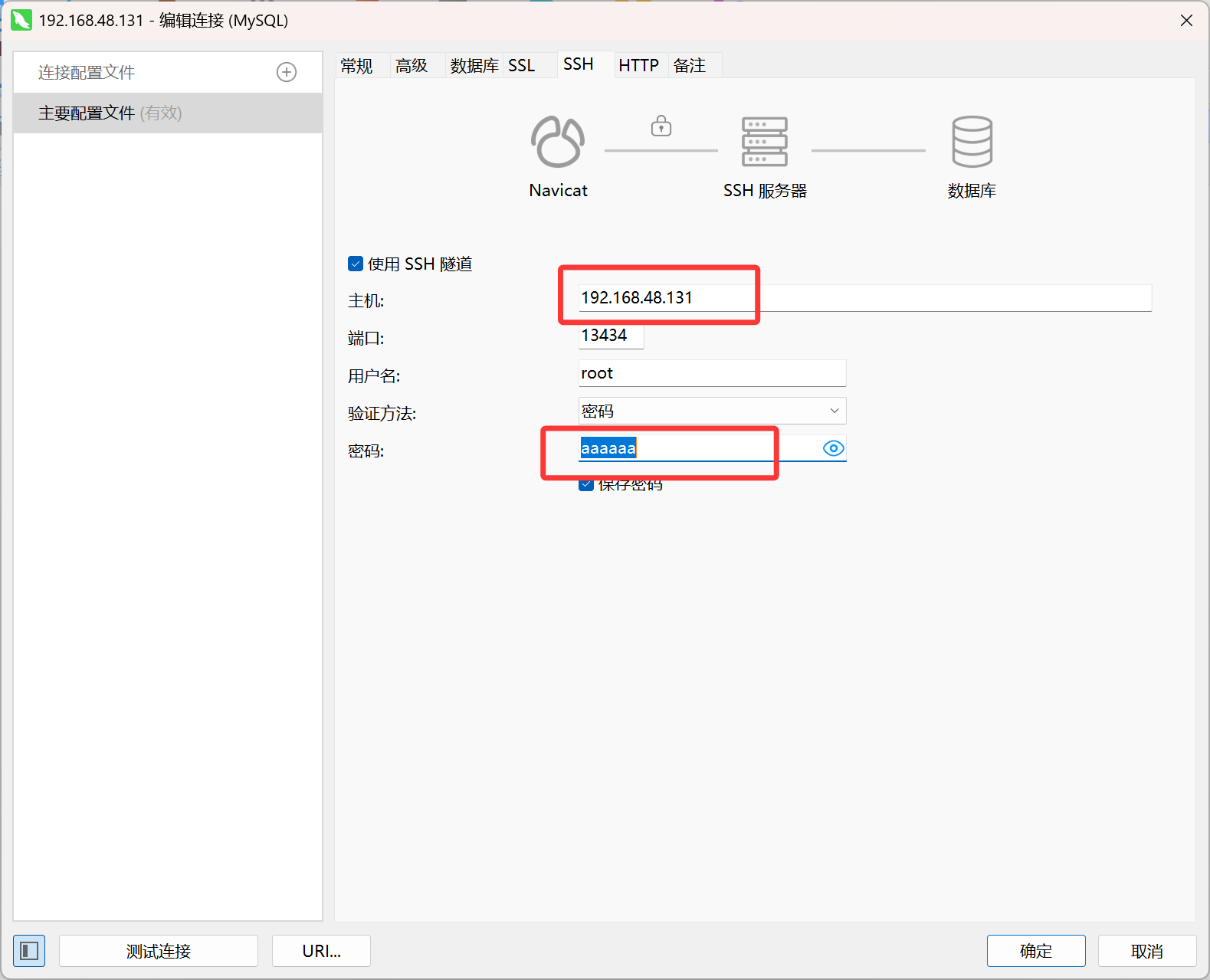Open the 验证方法 dropdown

coord(712,411)
